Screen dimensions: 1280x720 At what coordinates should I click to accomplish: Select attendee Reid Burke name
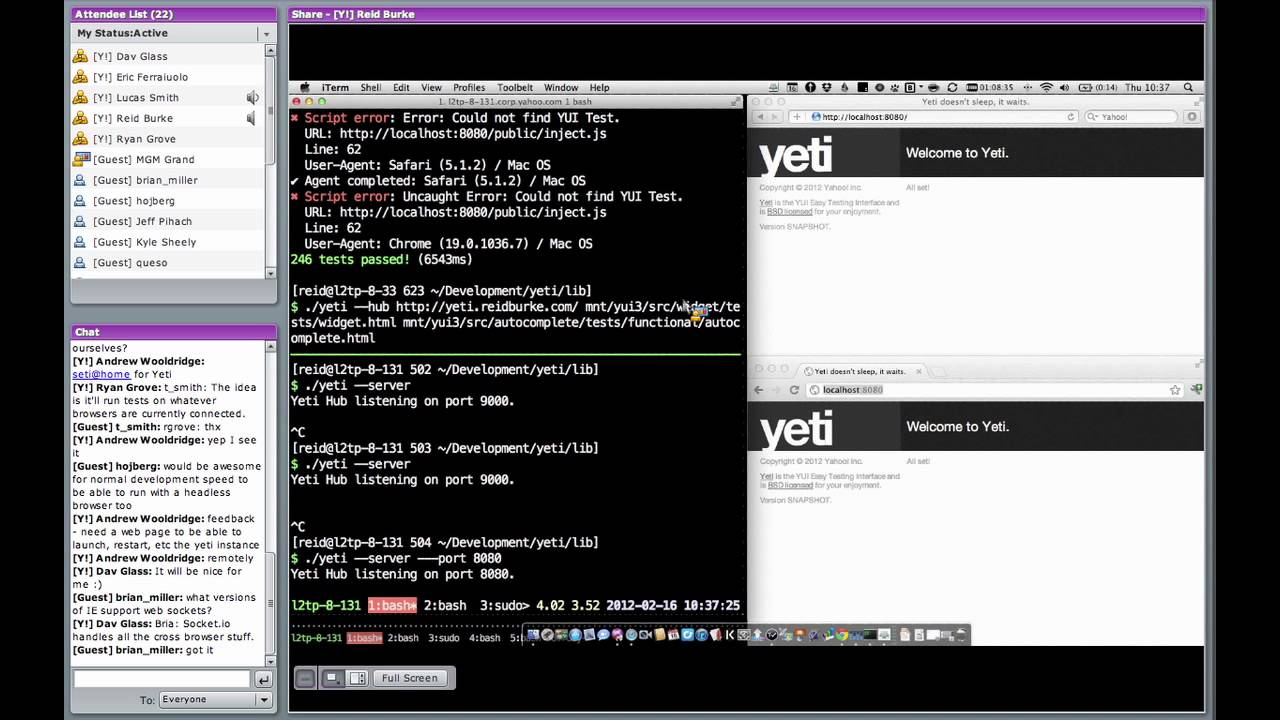(133, 118)
